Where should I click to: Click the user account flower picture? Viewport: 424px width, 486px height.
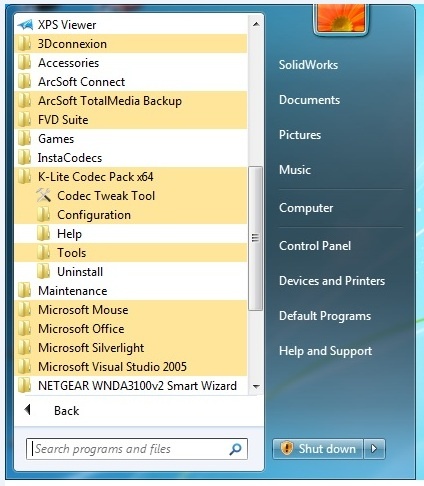pyautogui.click(x=340, y=18)
